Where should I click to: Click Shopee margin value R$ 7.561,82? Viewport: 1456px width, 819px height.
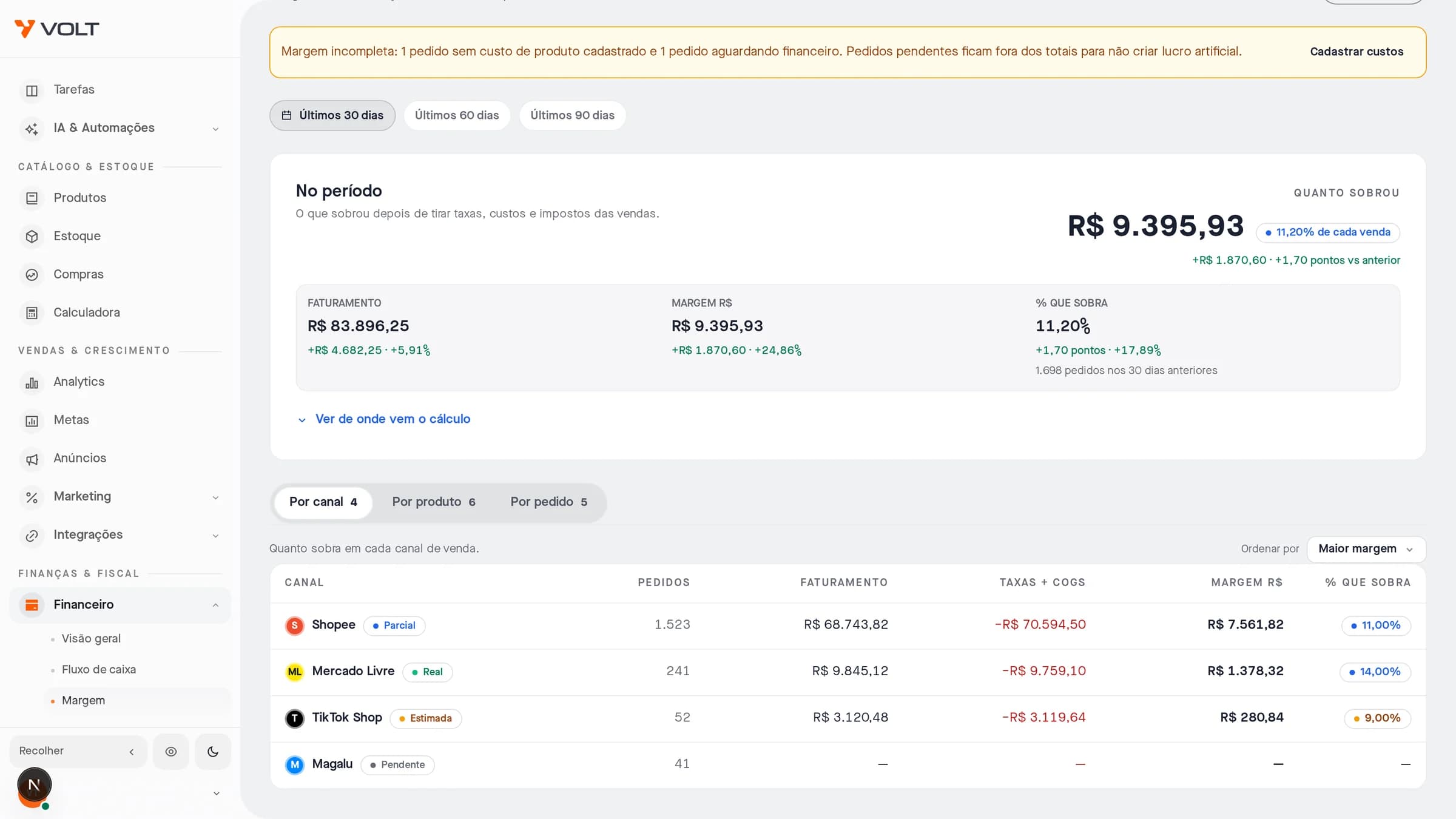(1245, 625)
